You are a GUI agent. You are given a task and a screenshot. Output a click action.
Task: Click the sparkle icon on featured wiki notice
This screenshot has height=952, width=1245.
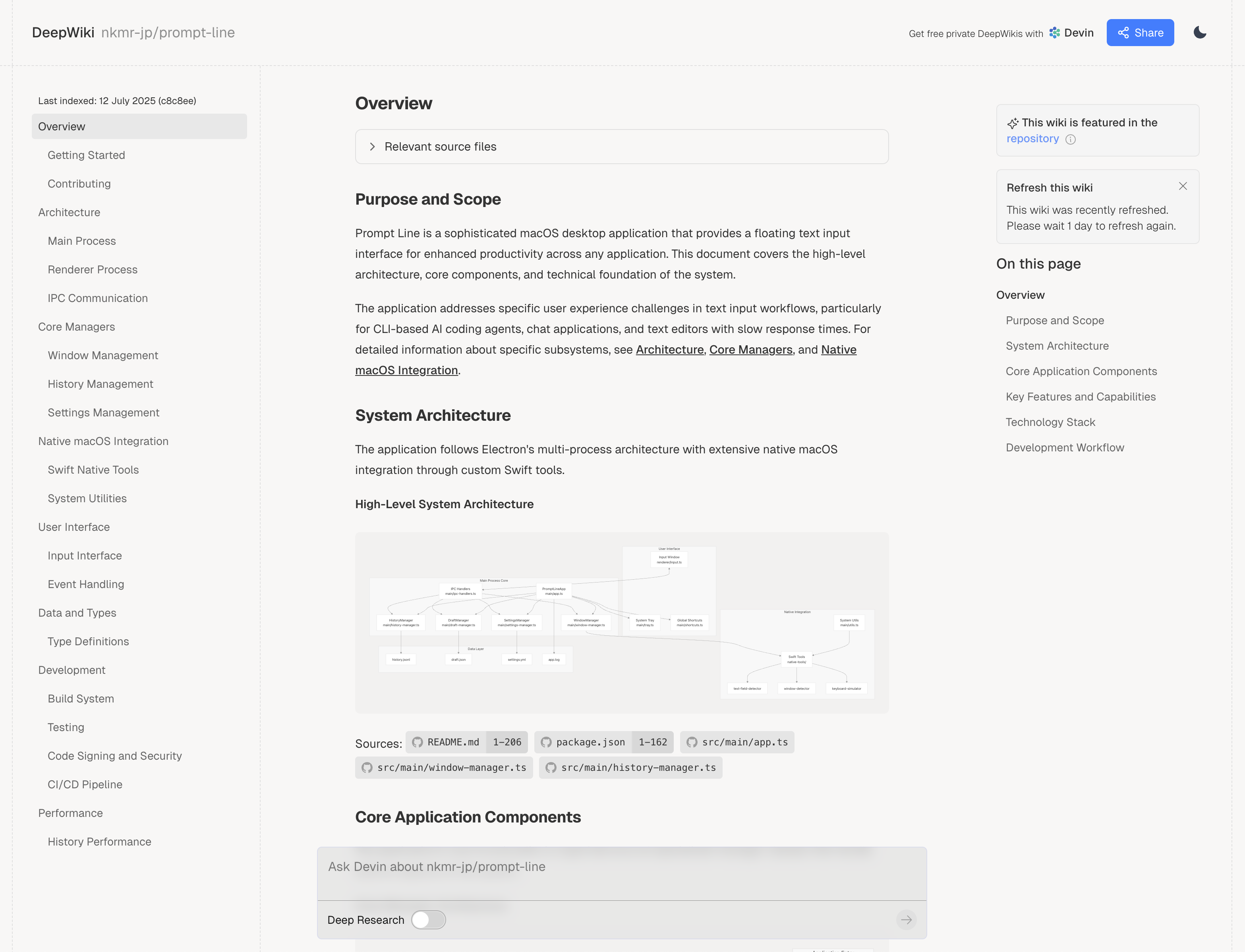pyautogui.click(x=1013, y=123)
